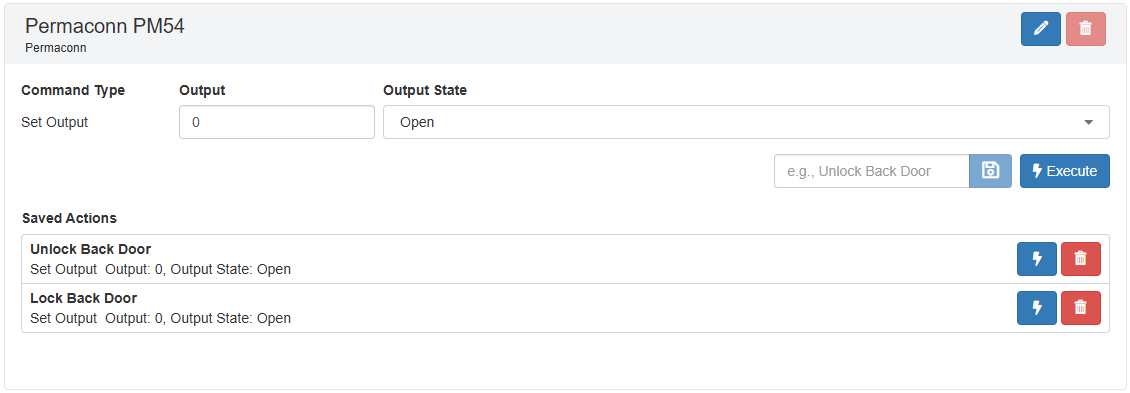Click the trash icon in the header
This screenshot has height=393, width=1130.
(1085, 29)
